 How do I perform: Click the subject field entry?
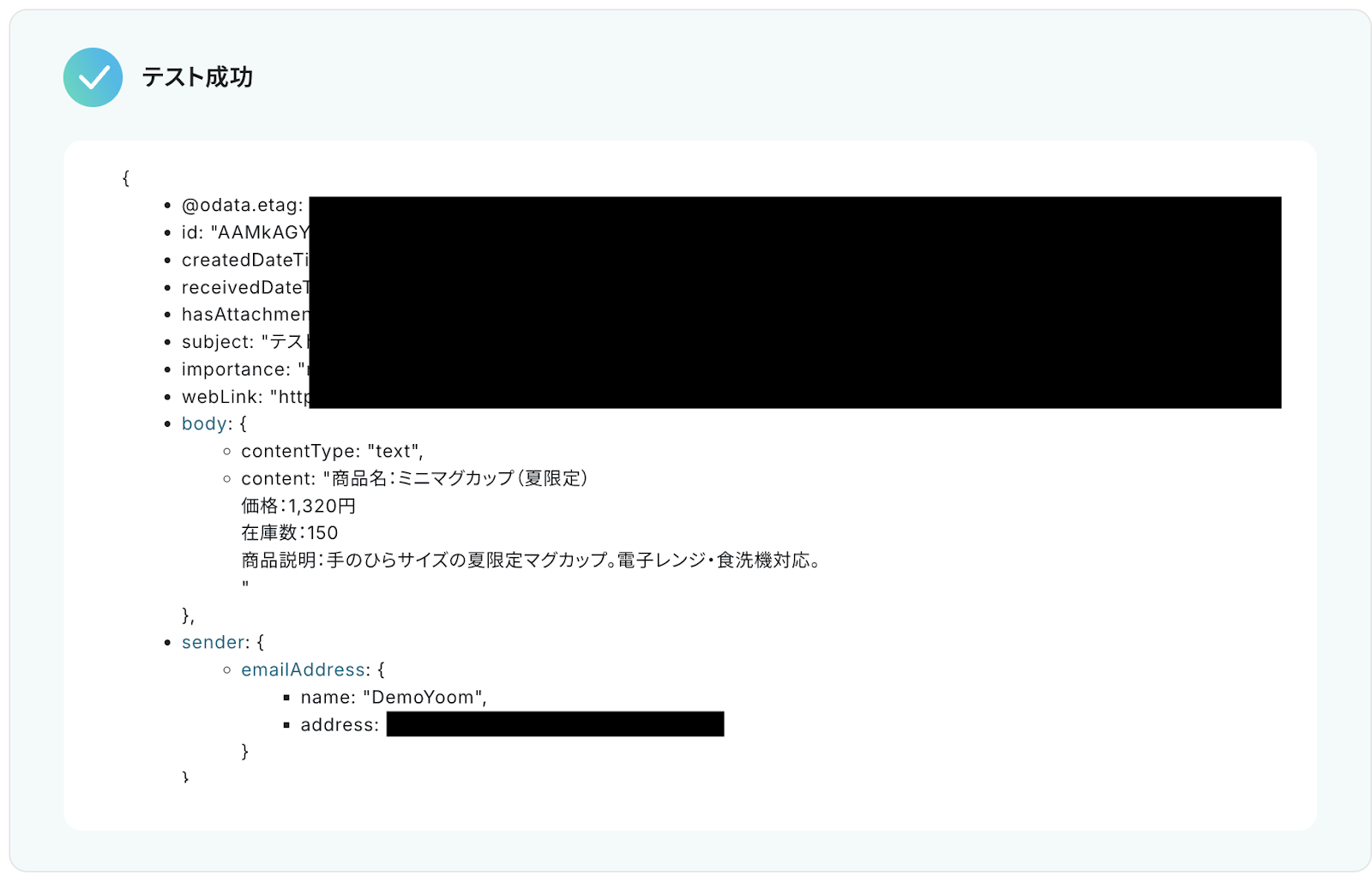[245, 342]
